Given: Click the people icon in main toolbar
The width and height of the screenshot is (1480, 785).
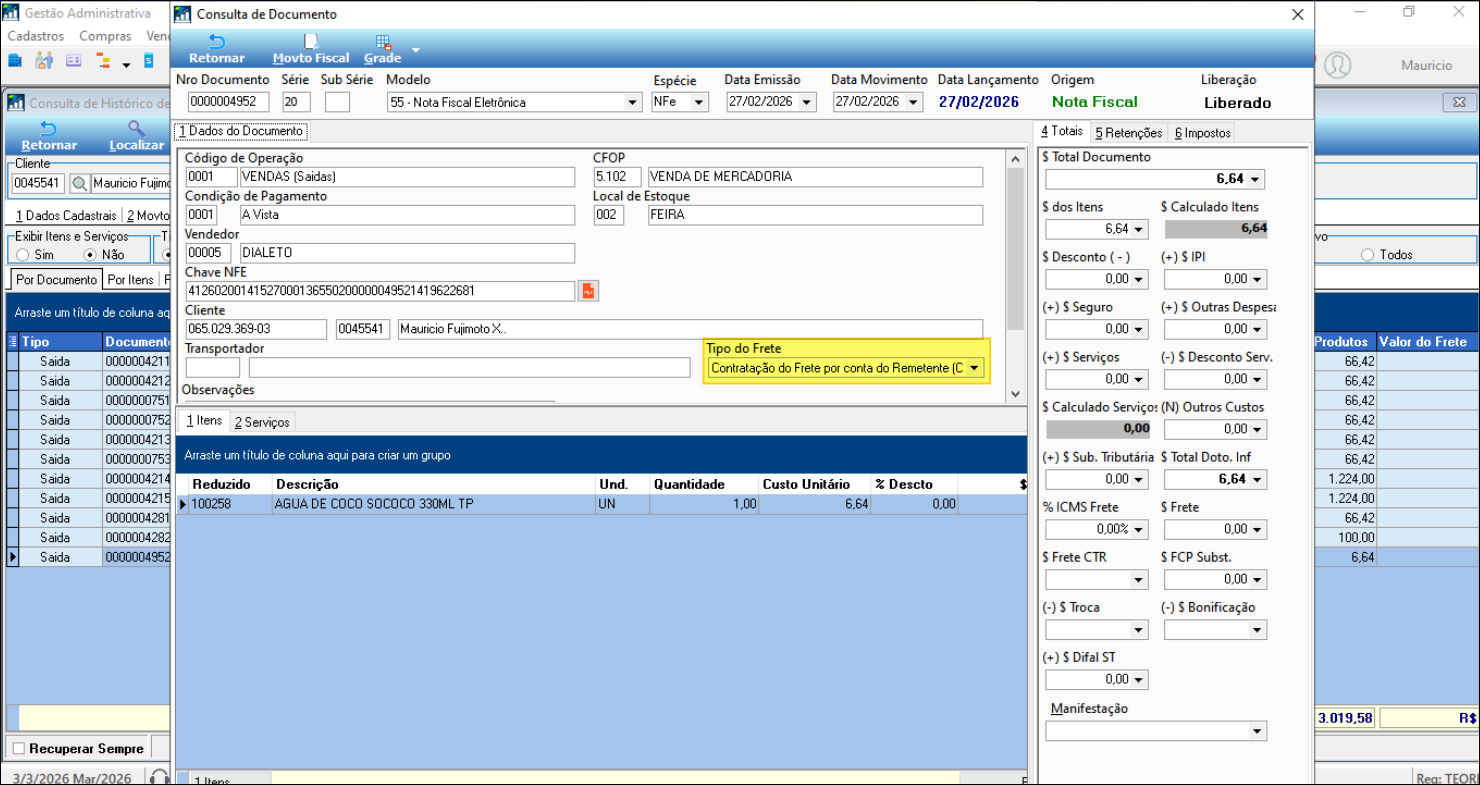Looking at the screenshot, I should click(x=43, y=62).
